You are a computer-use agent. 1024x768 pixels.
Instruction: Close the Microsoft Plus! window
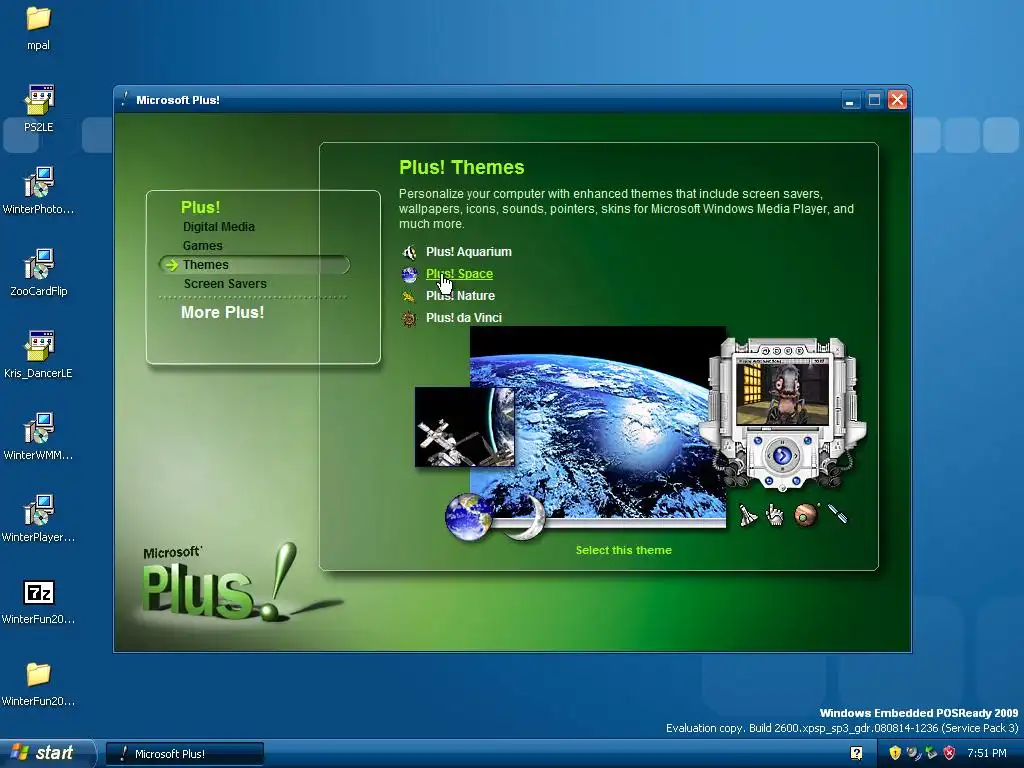pos(897,100)
